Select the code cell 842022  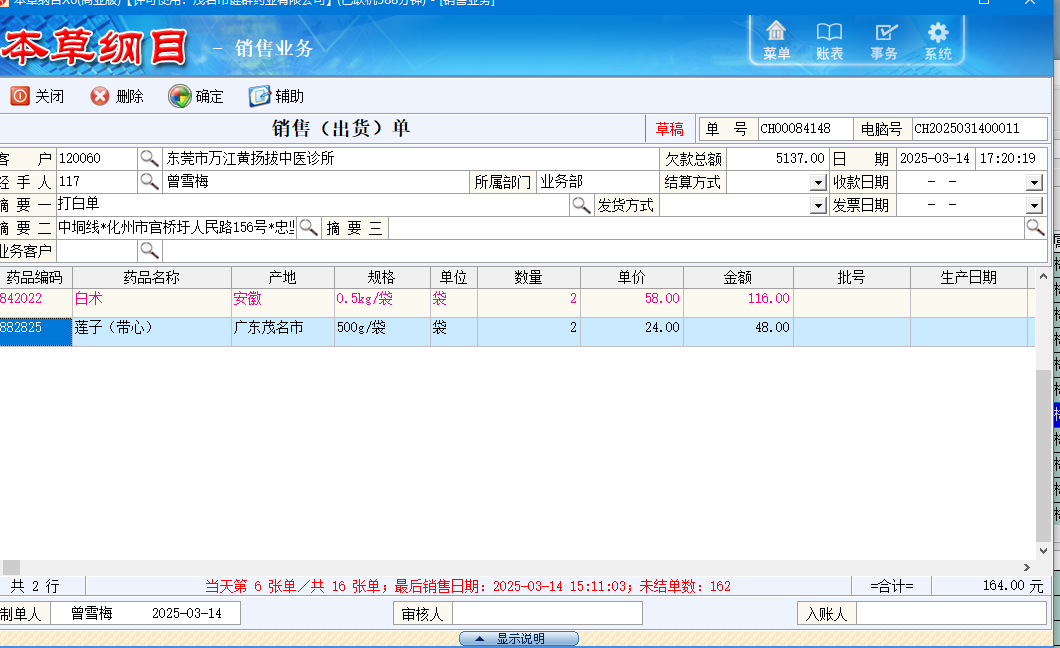(x=35, y=303)
